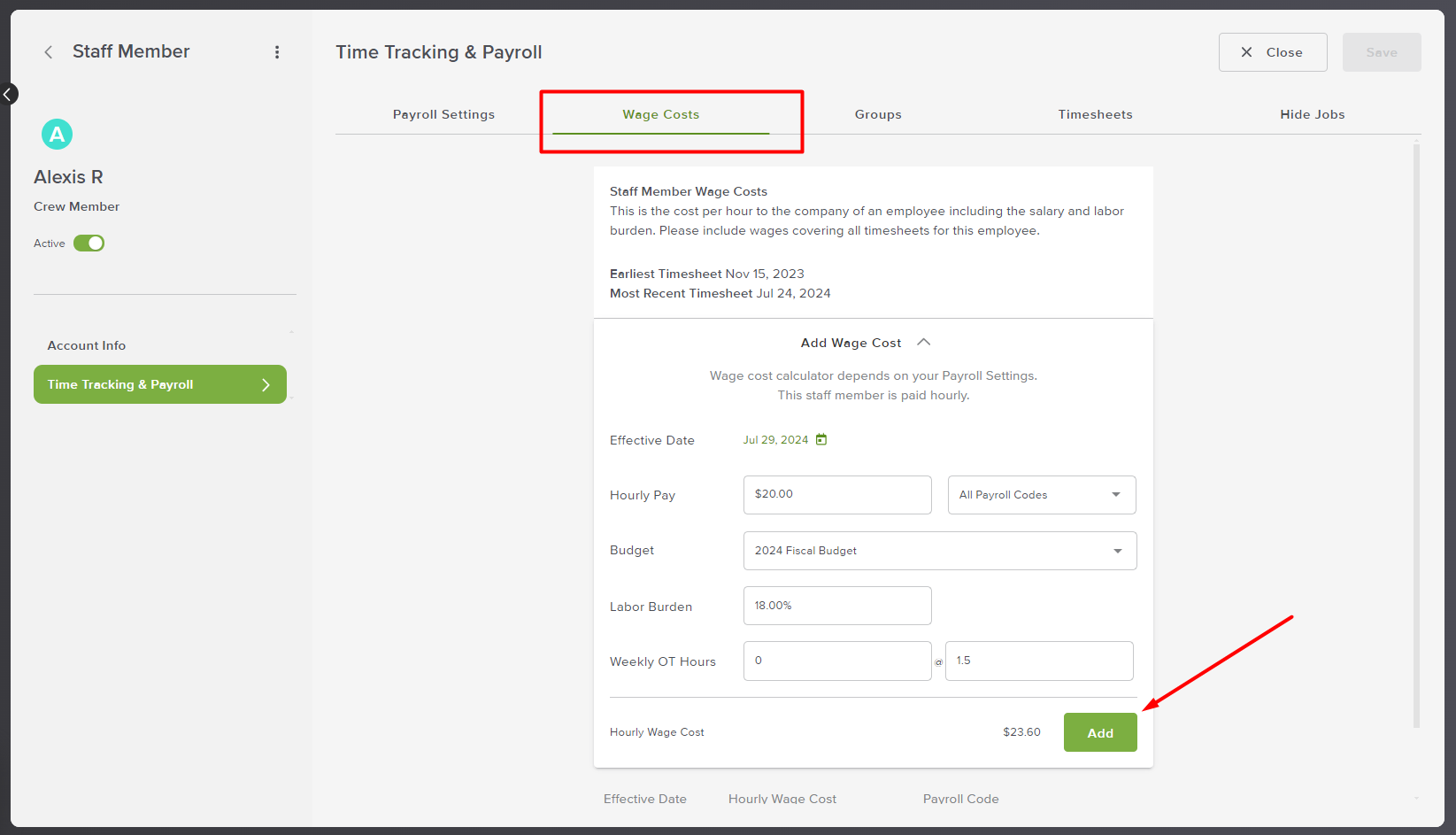Open the Effective Date calendar icon
Viewport: 1456px width, 835px height.
pos(821,439)
